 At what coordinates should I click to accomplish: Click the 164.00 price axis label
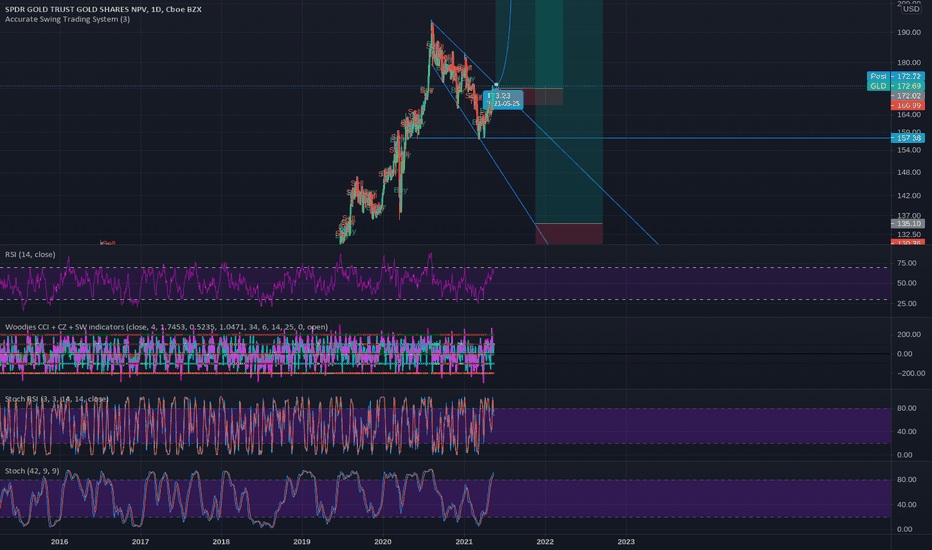[x=909, y=115]
